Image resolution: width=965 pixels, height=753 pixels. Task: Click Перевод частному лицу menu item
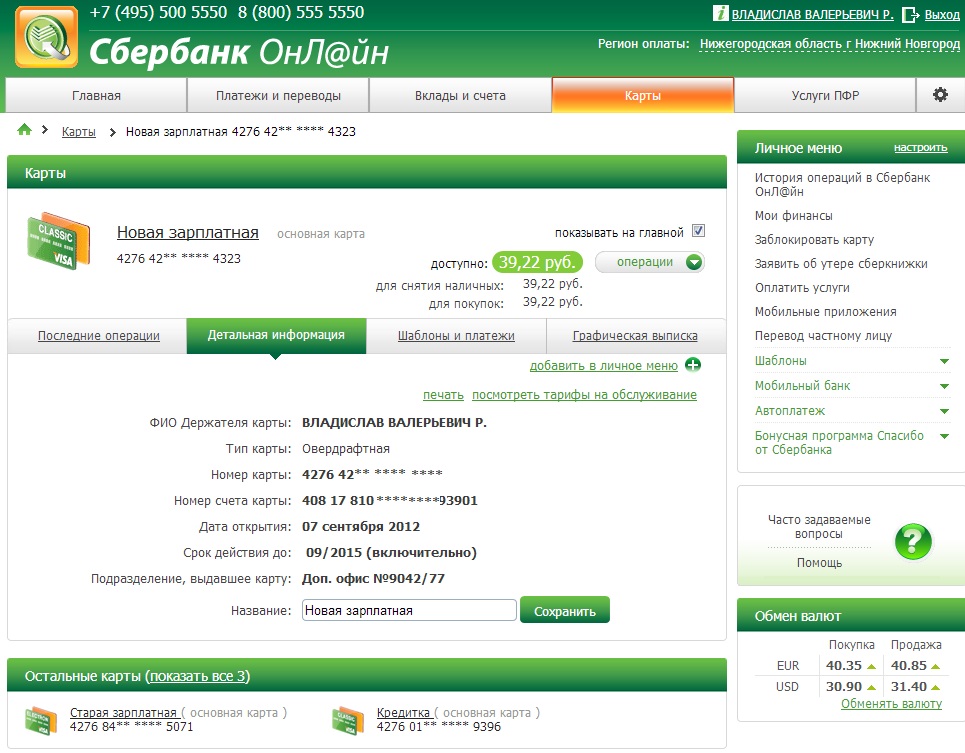[823, 336]
